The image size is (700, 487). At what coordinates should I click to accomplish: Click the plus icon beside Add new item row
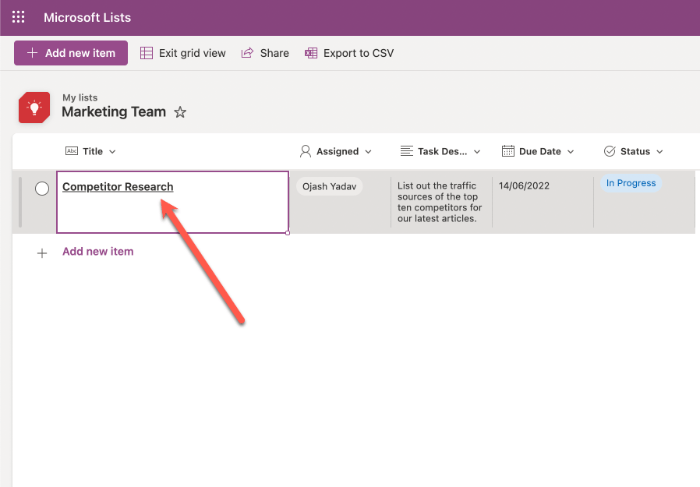(42, 253)
